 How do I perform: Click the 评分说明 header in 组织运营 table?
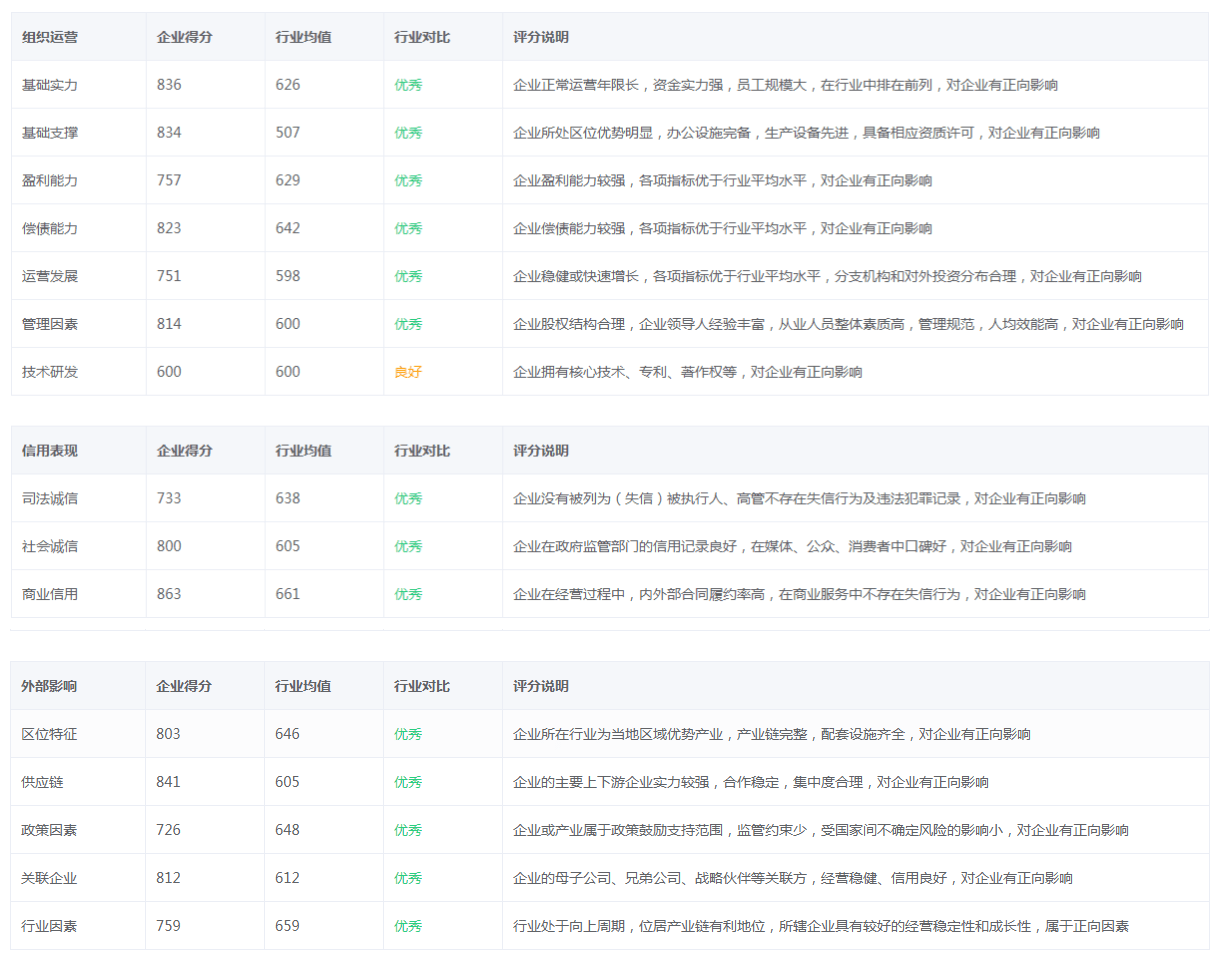pos(541,37)
